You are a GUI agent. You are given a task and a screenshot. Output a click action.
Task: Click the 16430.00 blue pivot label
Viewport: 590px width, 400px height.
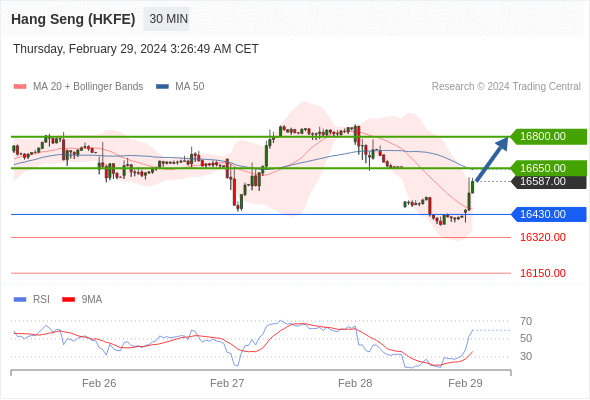(549, 214)
